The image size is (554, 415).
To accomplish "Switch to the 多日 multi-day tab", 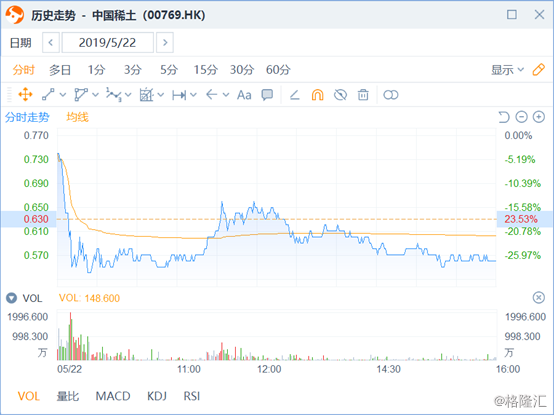I will pyautogui.click(x=60, y=70).
